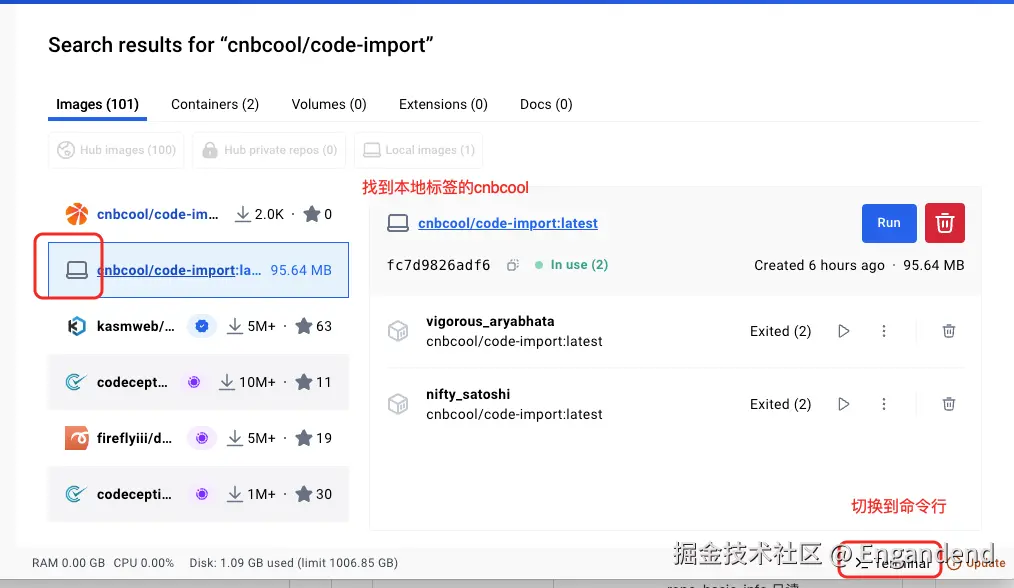Image resolution: width=1014 pixels, height=588 pixels.
Task: Click download count icon on cnbcool 2.0K row
Action: click(243, 214)
